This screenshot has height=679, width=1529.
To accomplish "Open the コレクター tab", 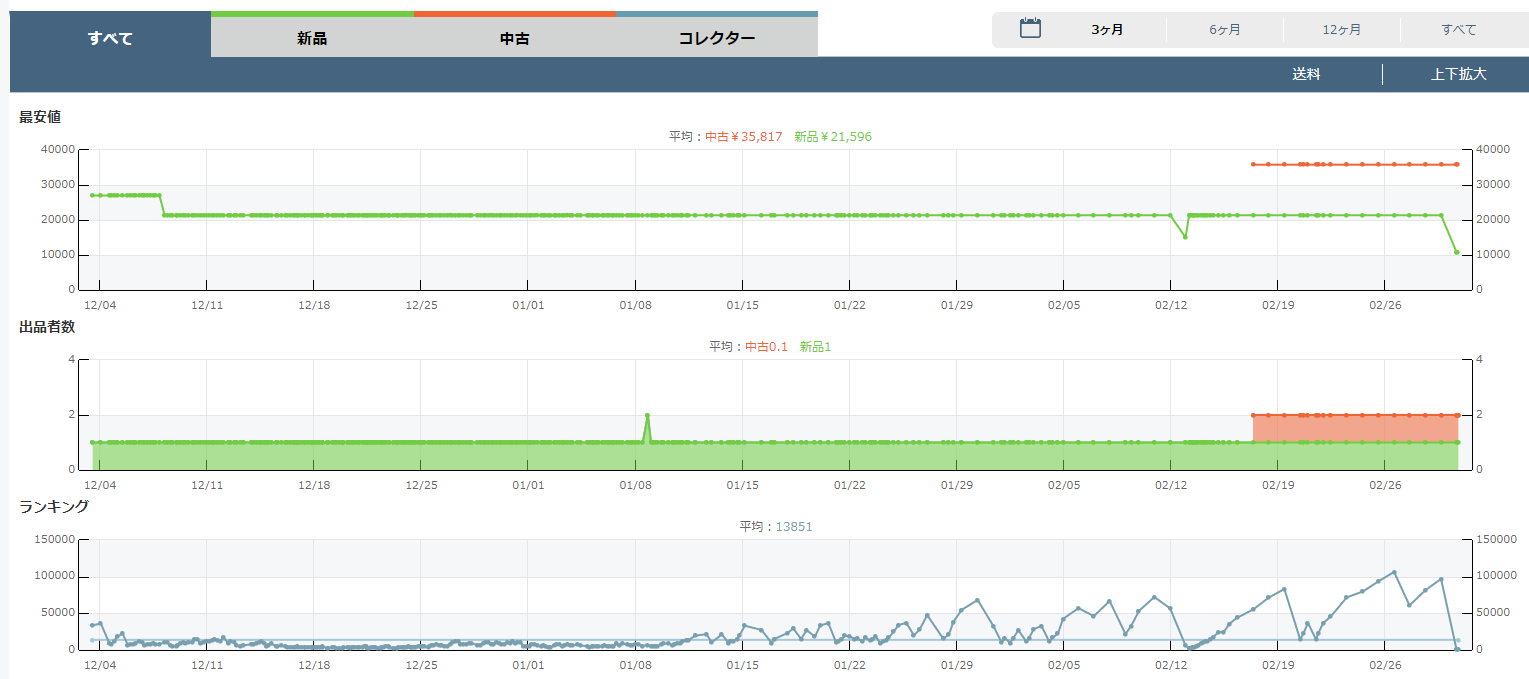I will pyautogui.click(x=716, y=39).
